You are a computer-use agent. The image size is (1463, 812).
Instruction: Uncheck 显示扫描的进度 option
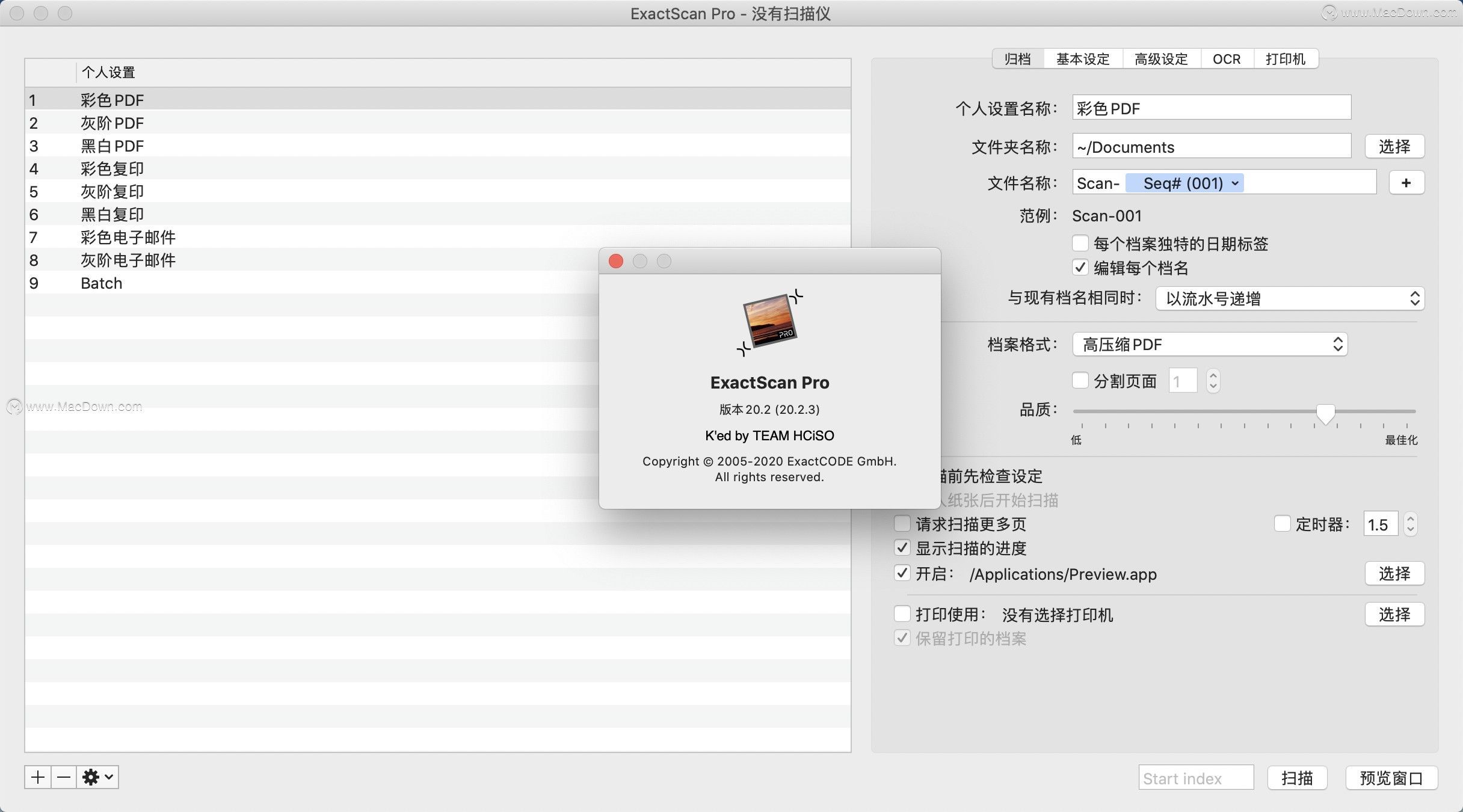point(902,547)
